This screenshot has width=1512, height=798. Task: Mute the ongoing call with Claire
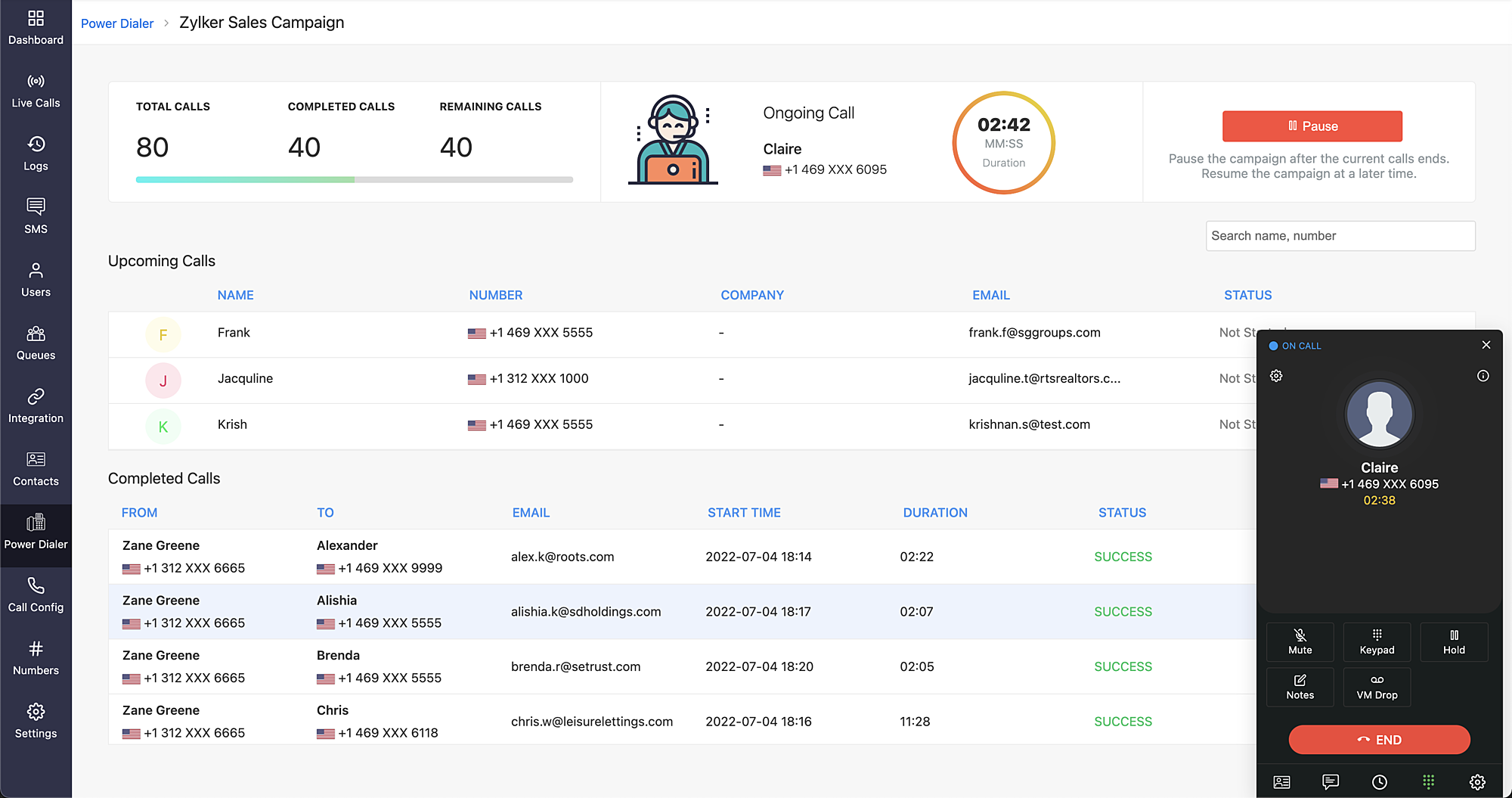click(x=1300, y=641)
